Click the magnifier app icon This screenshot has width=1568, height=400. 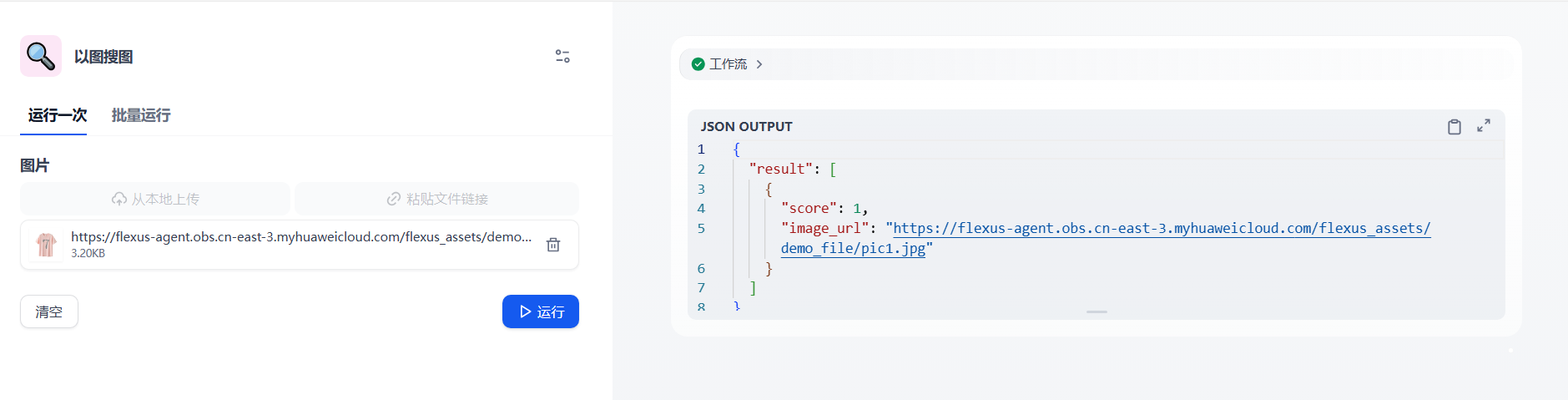coord(41,56)
